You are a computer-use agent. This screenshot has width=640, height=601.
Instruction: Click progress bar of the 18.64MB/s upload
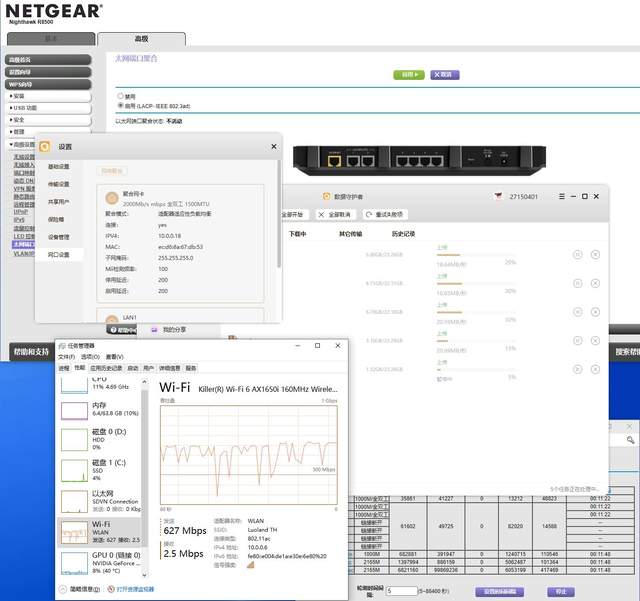click(x=476, y=255)
